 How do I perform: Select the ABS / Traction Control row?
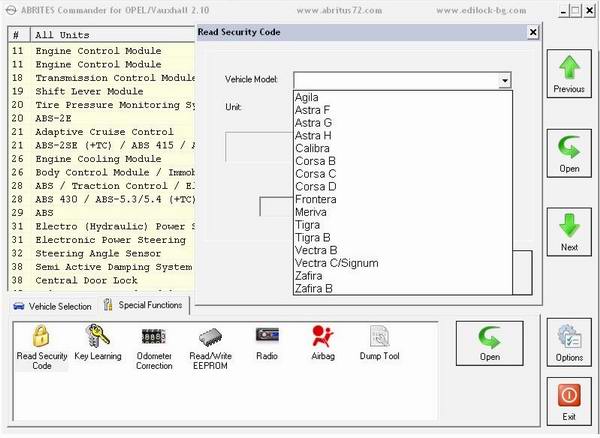102,186
